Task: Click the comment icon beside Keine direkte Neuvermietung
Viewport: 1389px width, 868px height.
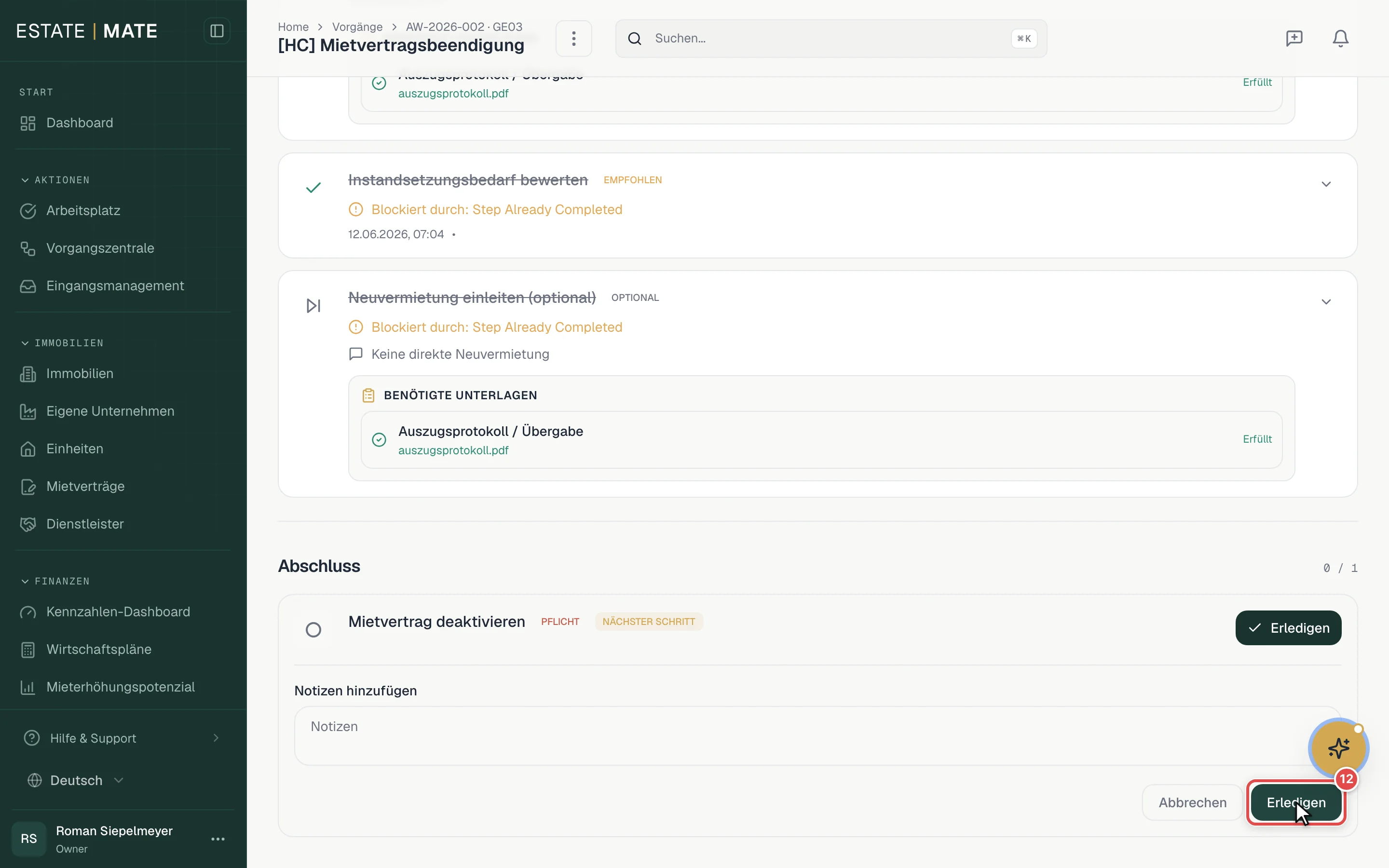Action: pyautogui.click(x=356, y=354)
